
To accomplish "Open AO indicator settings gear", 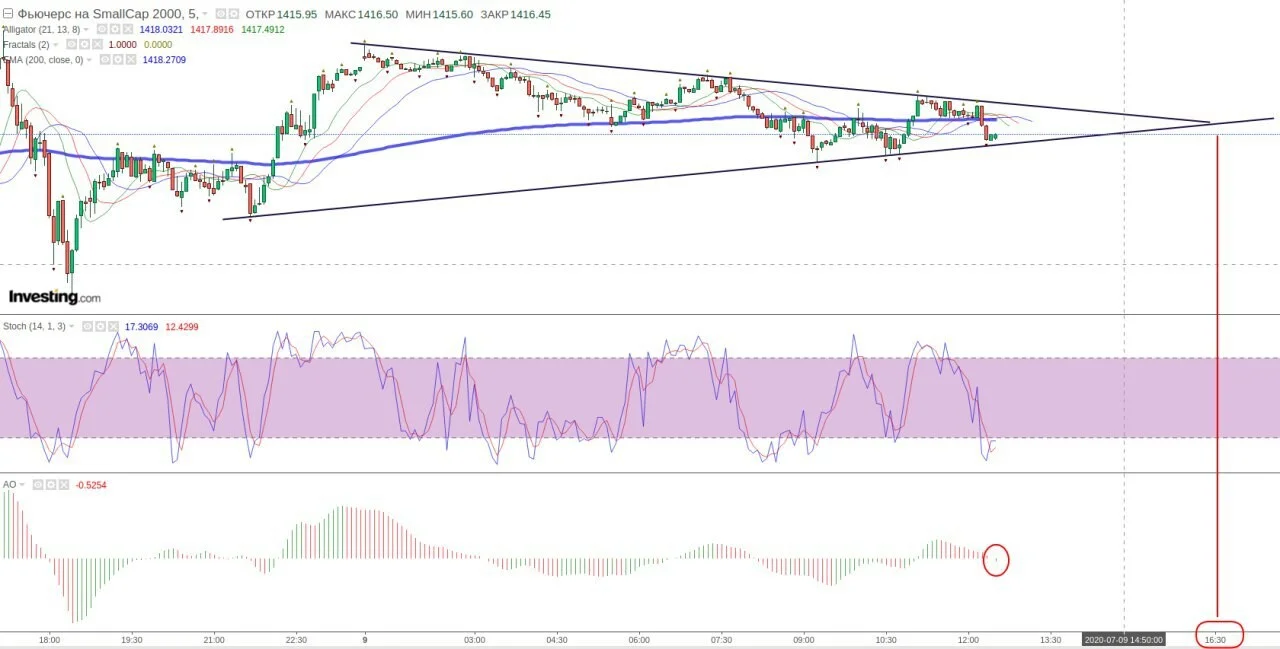I will tap(51, 485).
